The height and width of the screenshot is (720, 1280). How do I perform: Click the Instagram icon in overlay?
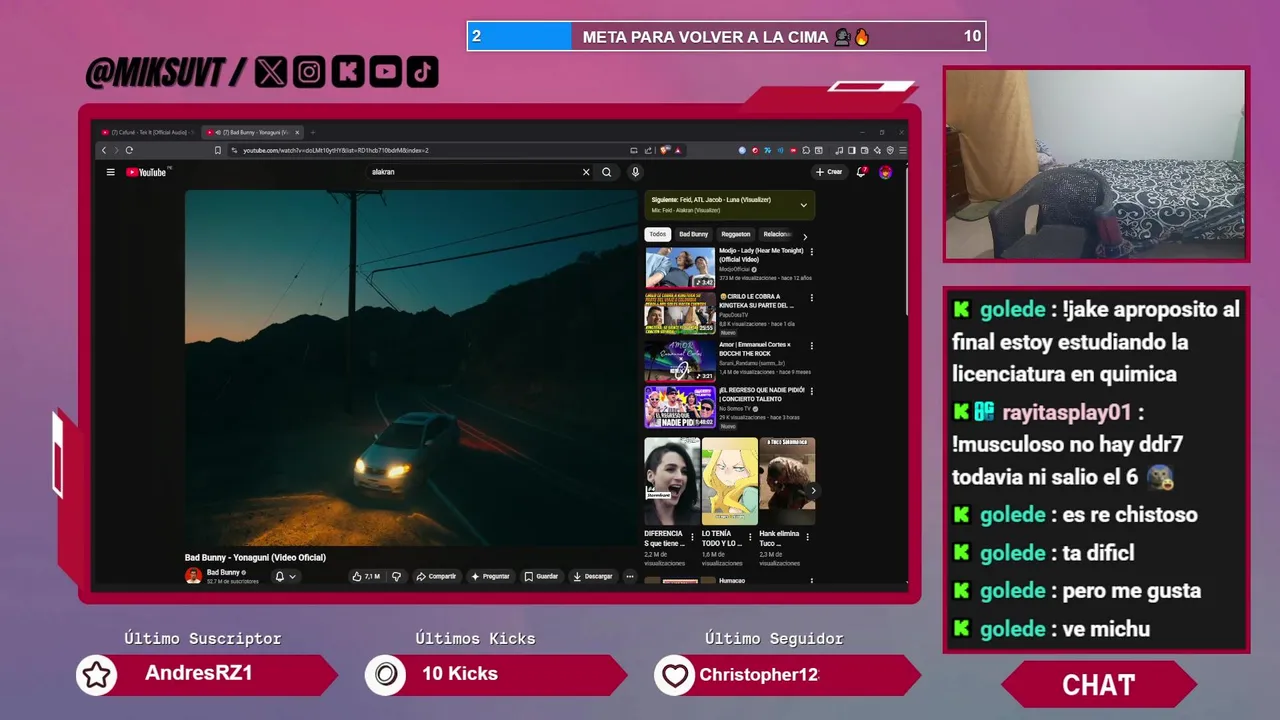pyautogui.click(x=309, y=71)
